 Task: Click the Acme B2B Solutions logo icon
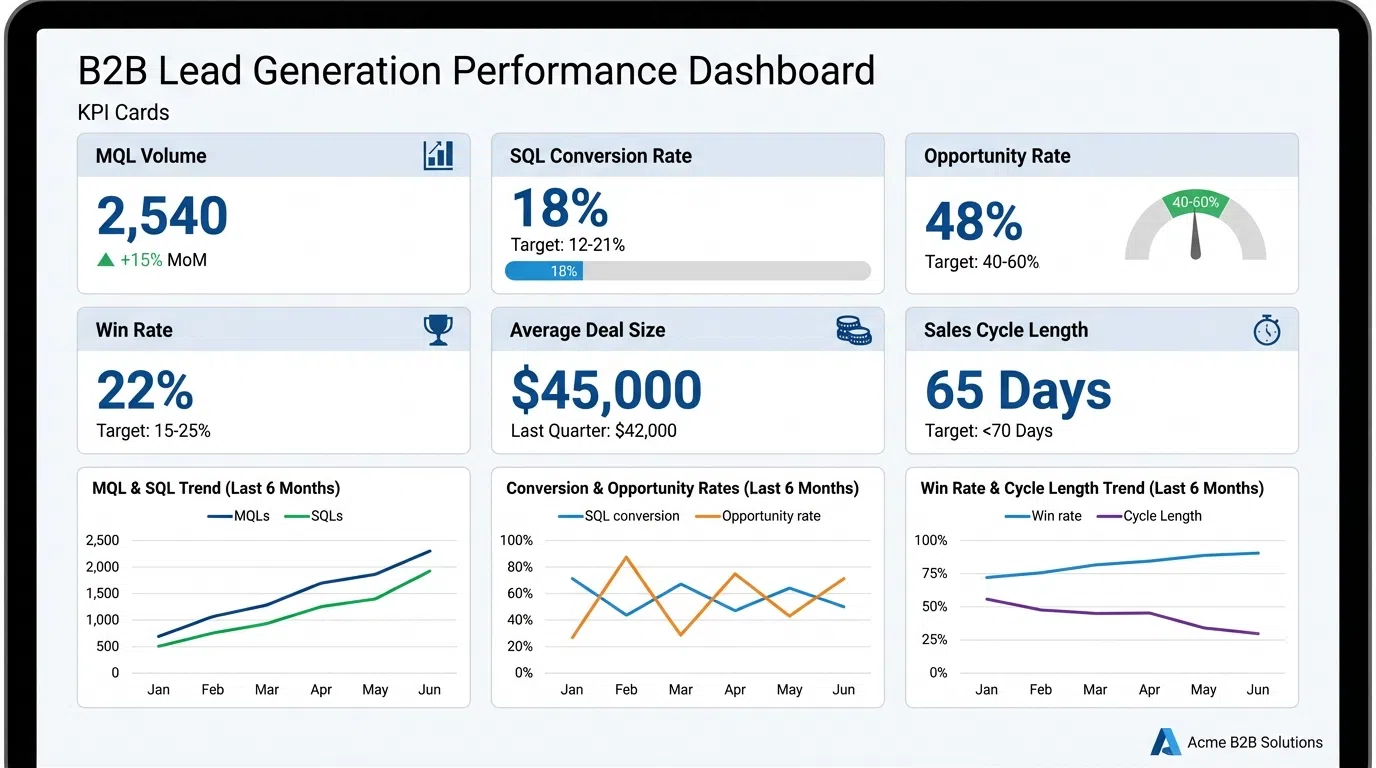click(1164, 741)
